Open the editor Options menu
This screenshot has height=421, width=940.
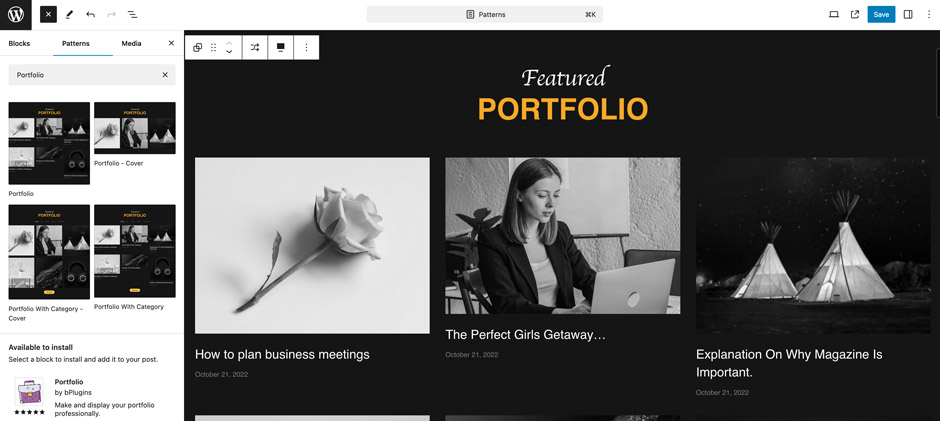(x=929, y=15)
